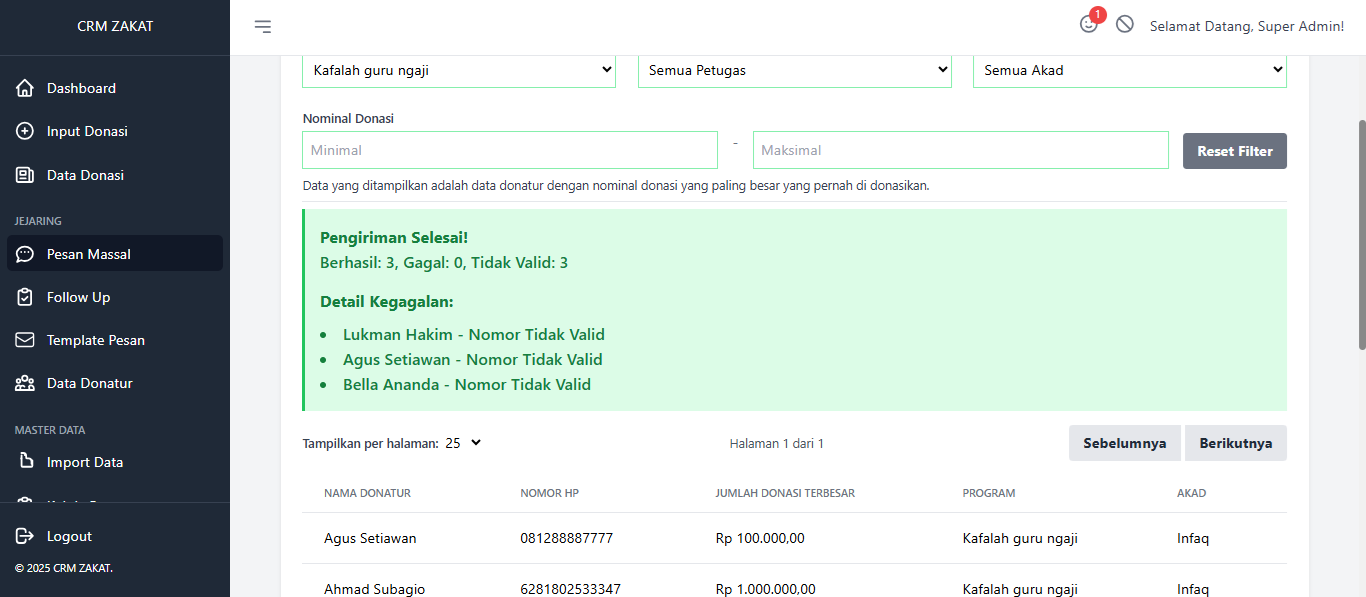Click the Berikutnya pagination button
Viewport: 1366px width, 597px height.
pyautogui.click(x=1235, y=443)
